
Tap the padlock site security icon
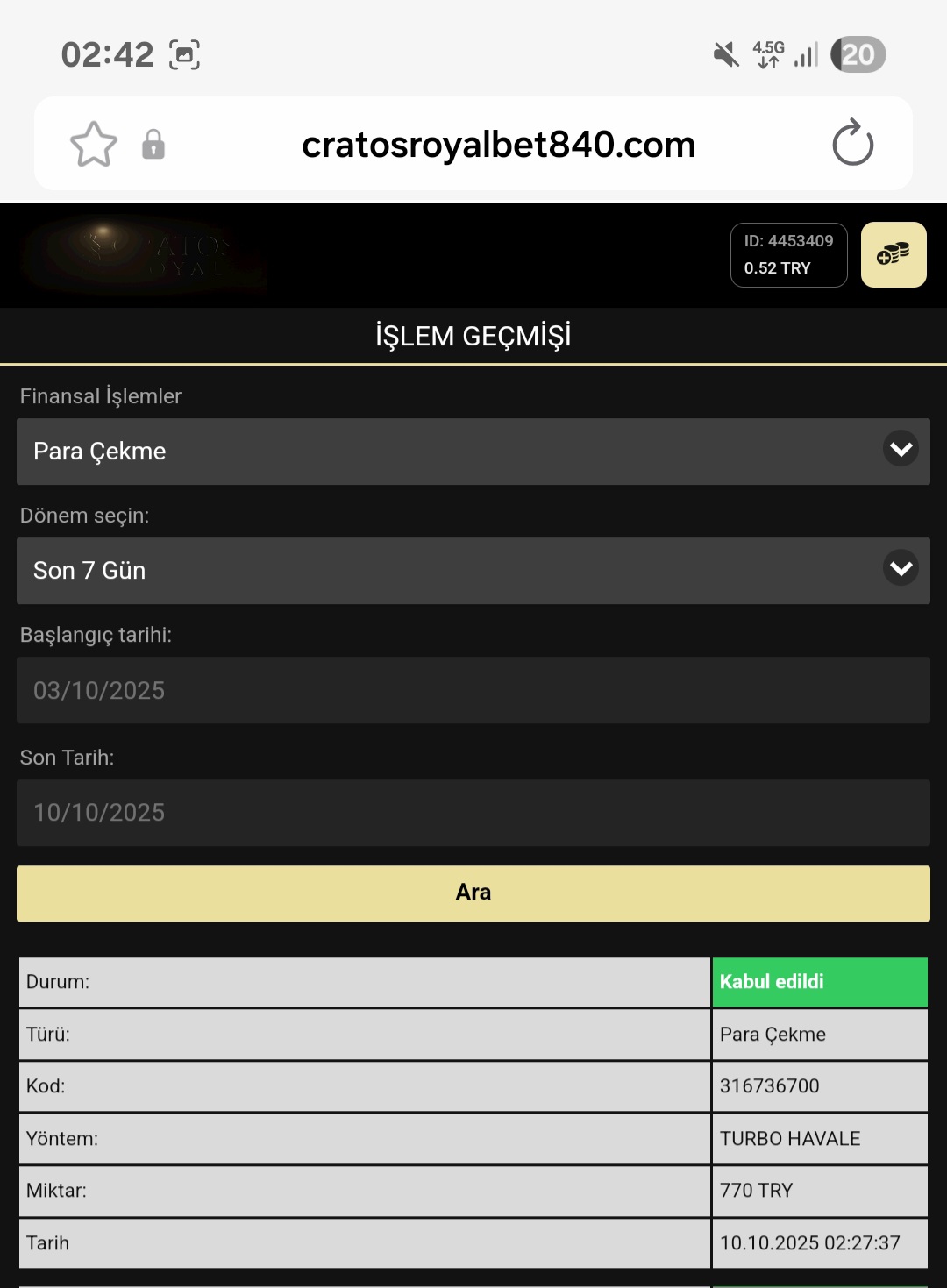[153, 145]
